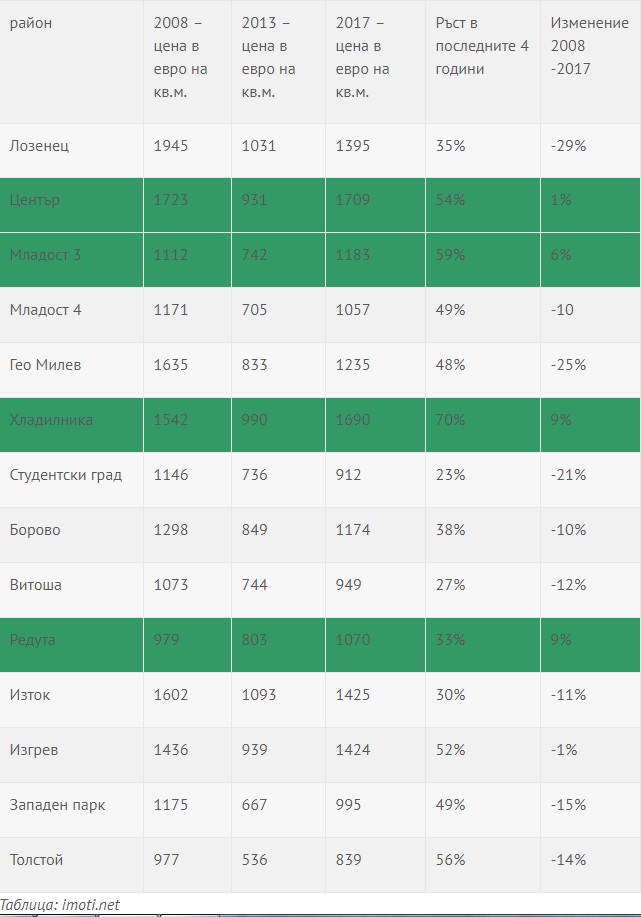
Task: Click the 1093 price in Изток row
Action: tap(259, 695)
